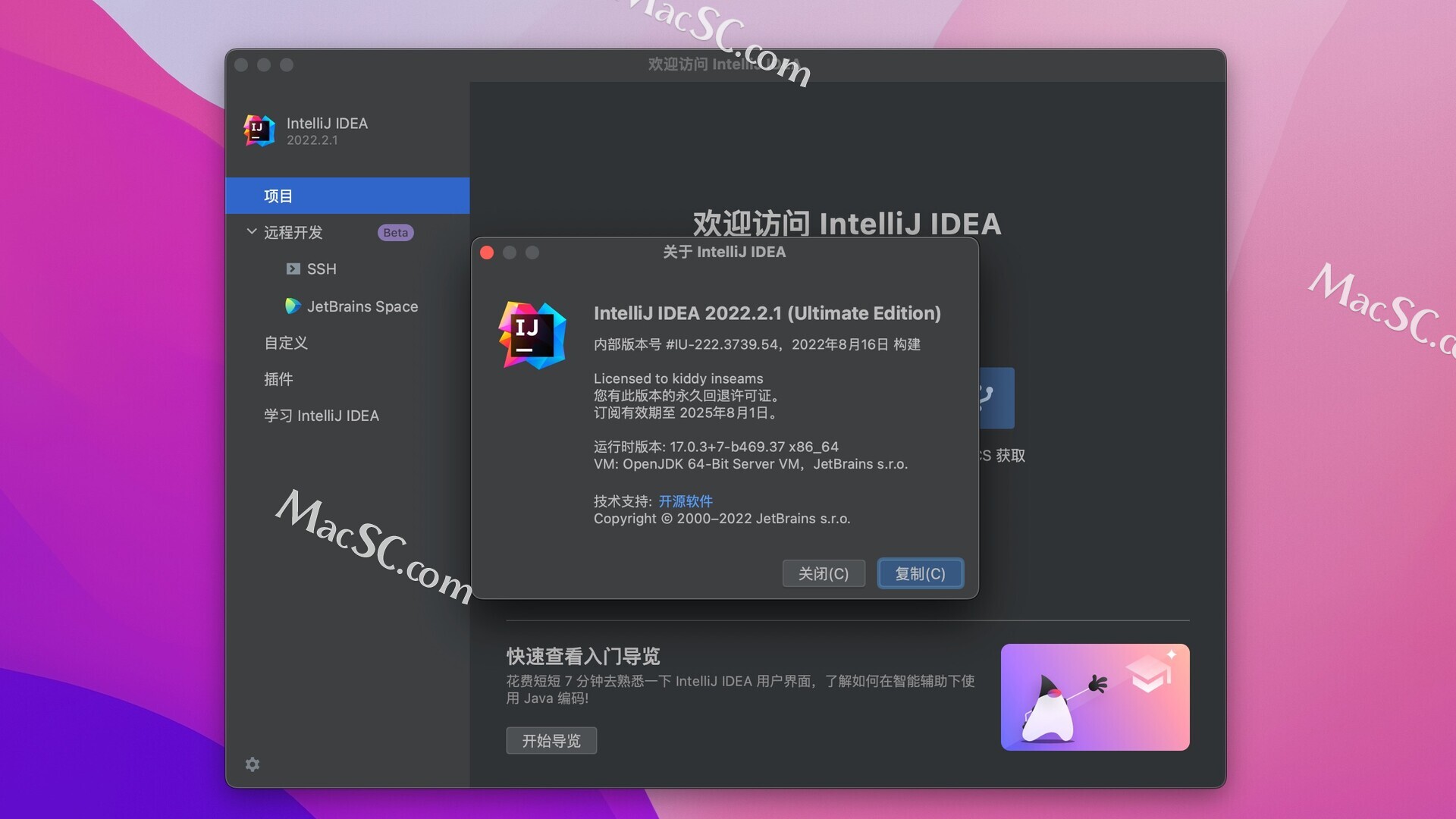Image resolution: width=1456 pixels, height=819 pixels.
Task: Click the VM: OpenJDK 64-Bit Server VM line
Action: (x=751, y=464)
